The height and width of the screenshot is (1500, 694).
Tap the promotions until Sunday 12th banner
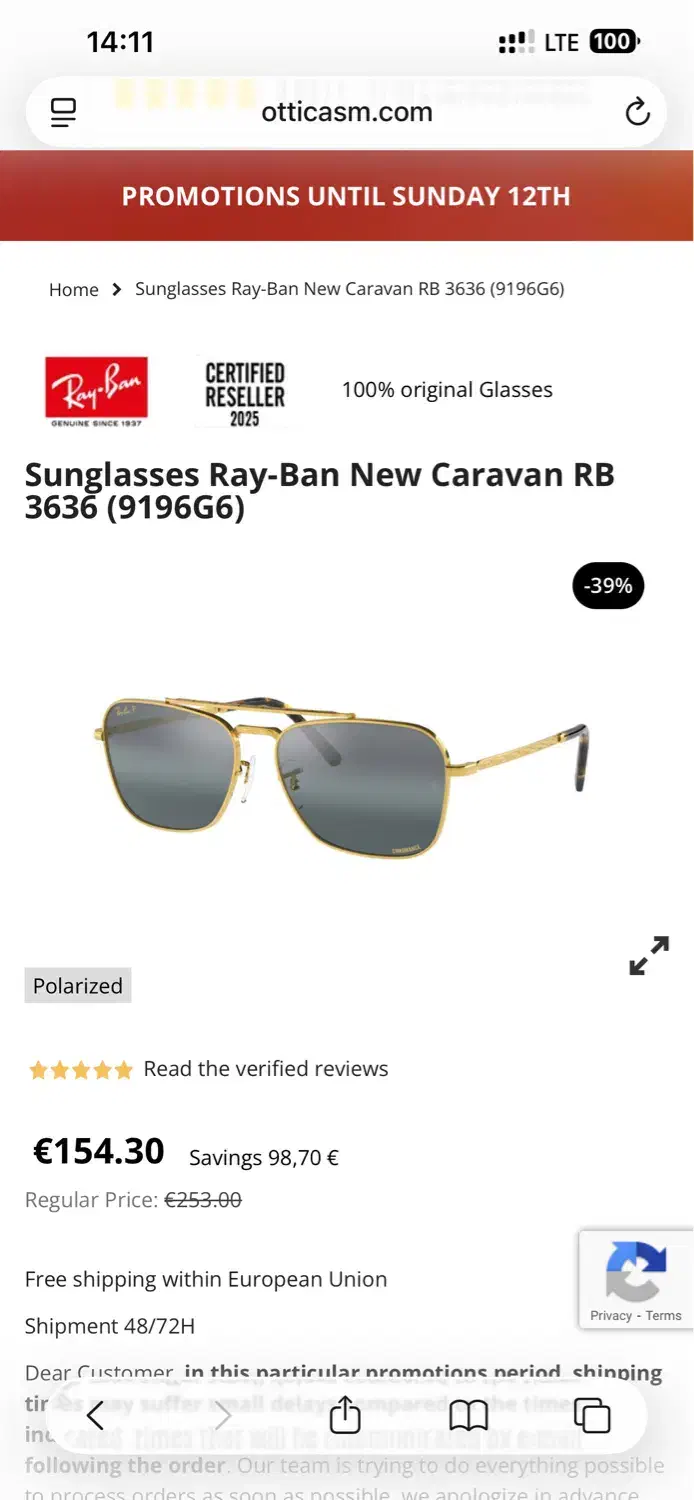pos(347,196)
